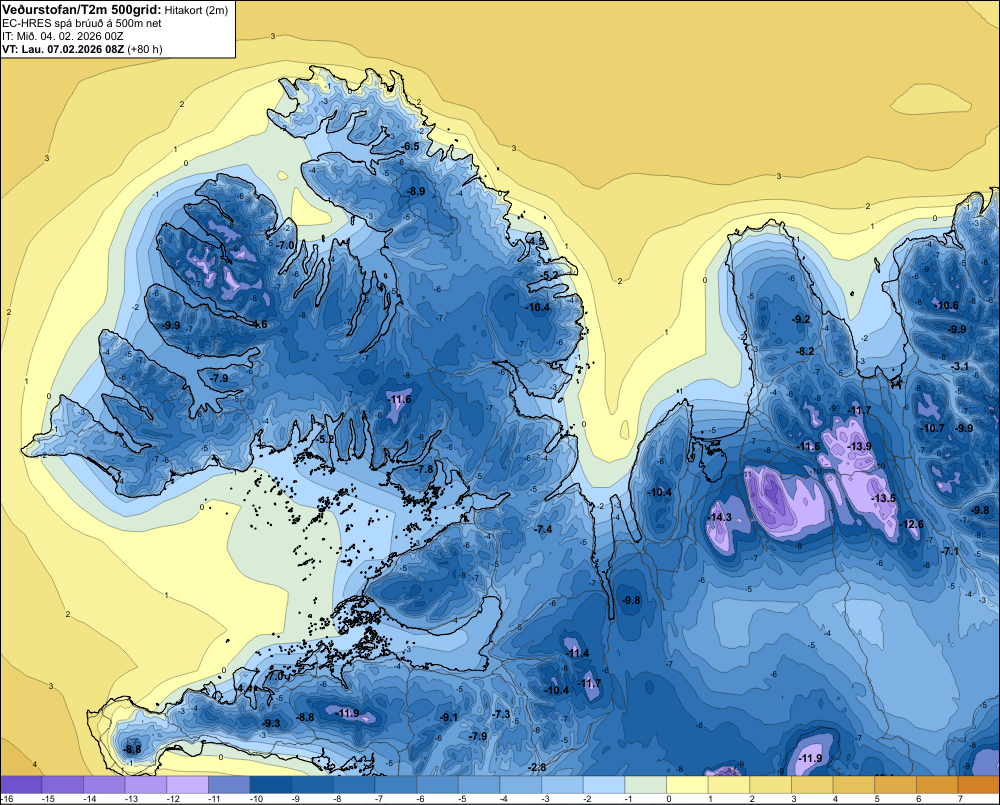
Task: Click the -2.8 temperature label
Action: pyautogui.click(x=538, y=767)
